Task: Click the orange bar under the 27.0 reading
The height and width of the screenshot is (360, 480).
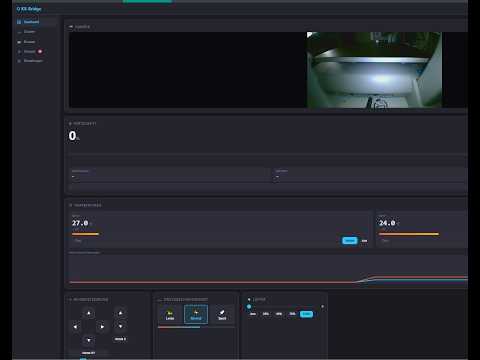Action: pyautogui.click(x=85, y=234)
